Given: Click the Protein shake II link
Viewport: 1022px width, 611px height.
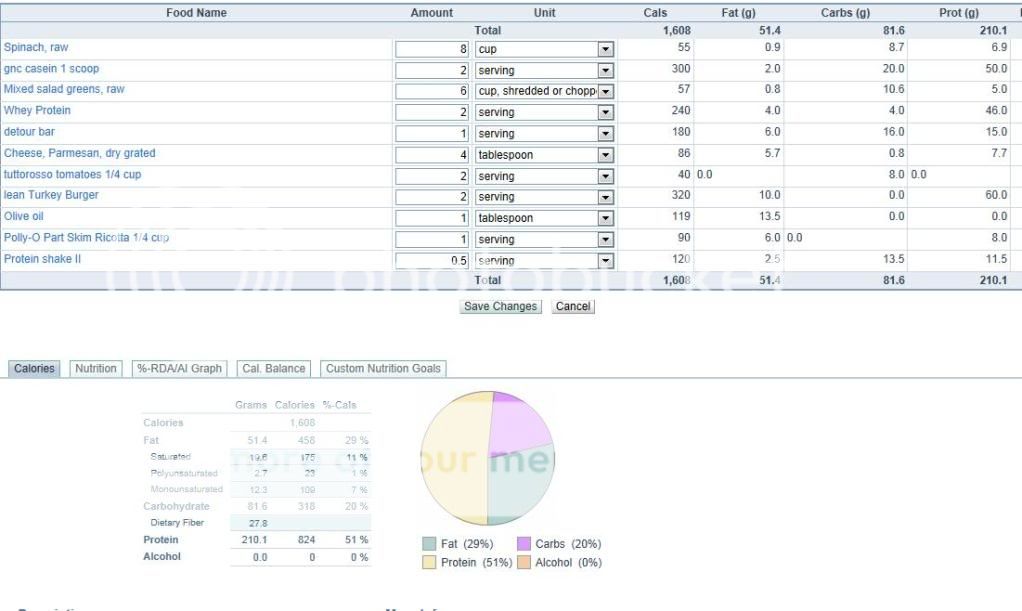Looking at the screenshot, I should point(42,259).
